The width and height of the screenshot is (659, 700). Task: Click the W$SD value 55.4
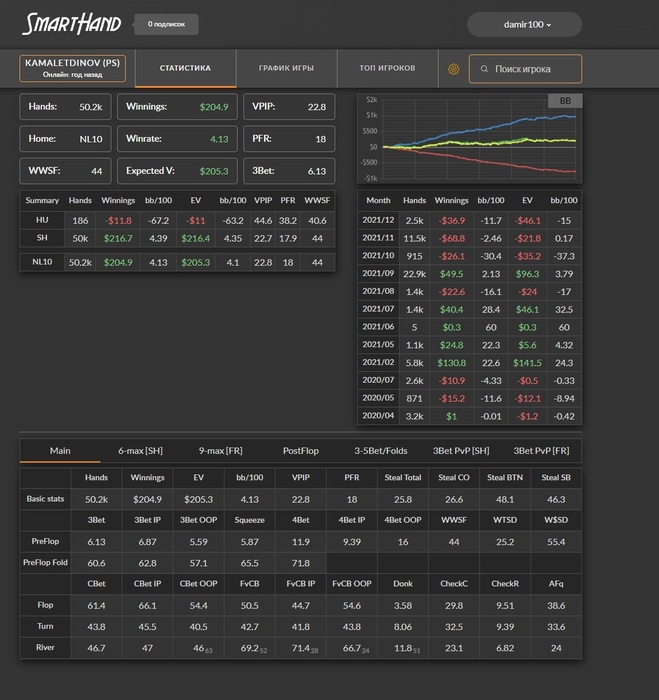(556, 542)
